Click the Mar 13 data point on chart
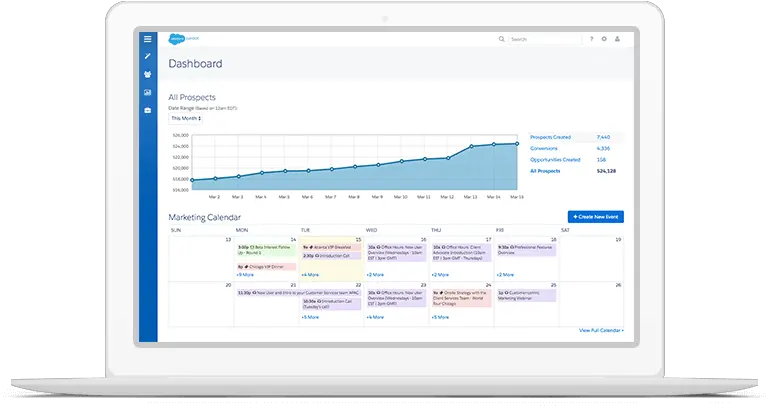 tap(472, 149)
